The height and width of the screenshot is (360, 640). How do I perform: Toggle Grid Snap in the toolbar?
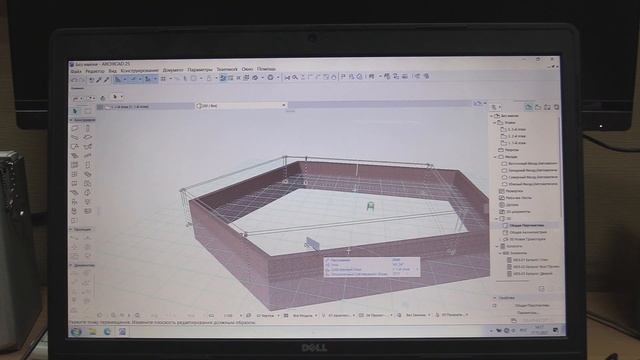coord(163,79)
